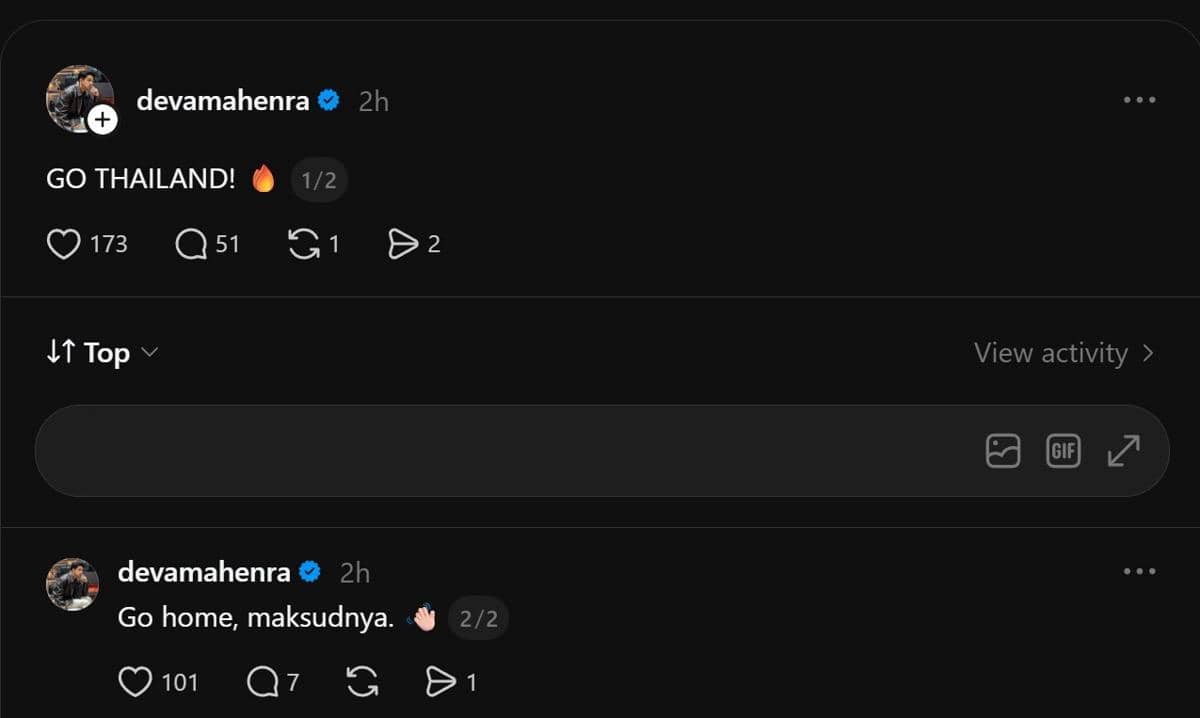Open View activity
The width and height of the screenshot is (1200, 718).
click(1064, 353)
